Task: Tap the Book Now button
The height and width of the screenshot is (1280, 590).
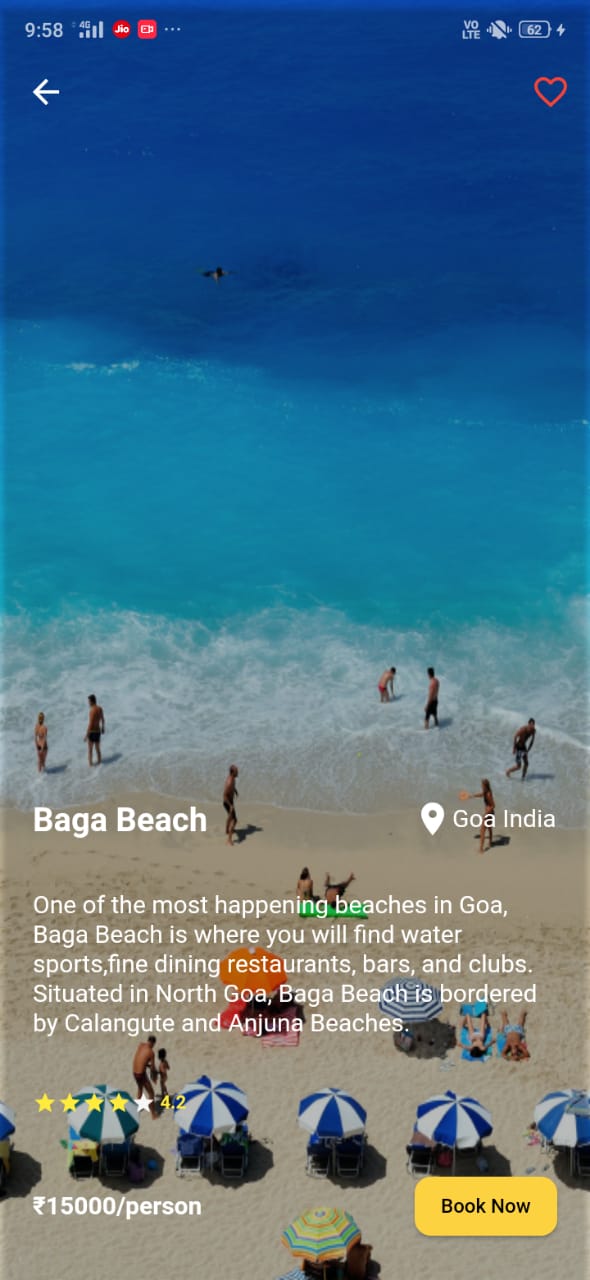Action: click(x=486, y=1206)
